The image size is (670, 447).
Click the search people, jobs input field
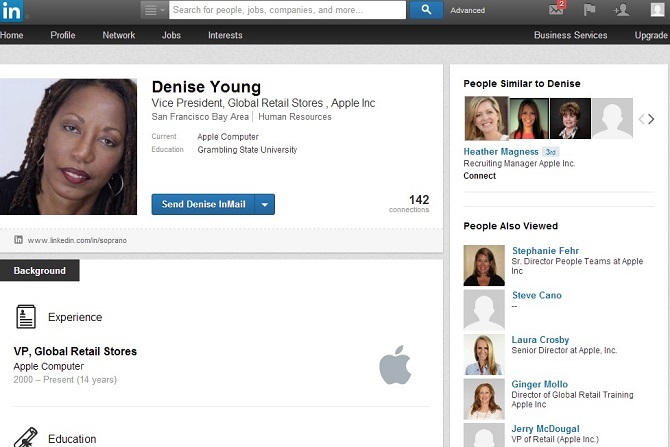coord(287,10)
